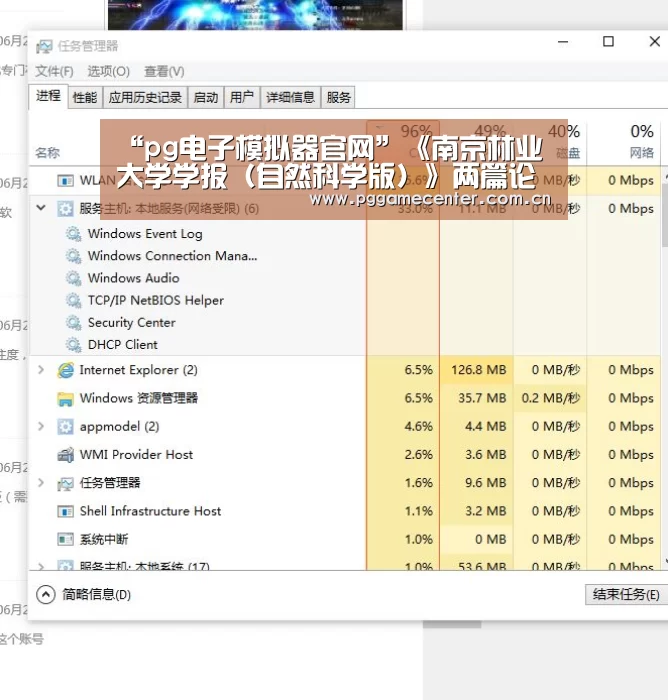Click WMI Provider Host's 2.6% CPU value

point(418,454)
